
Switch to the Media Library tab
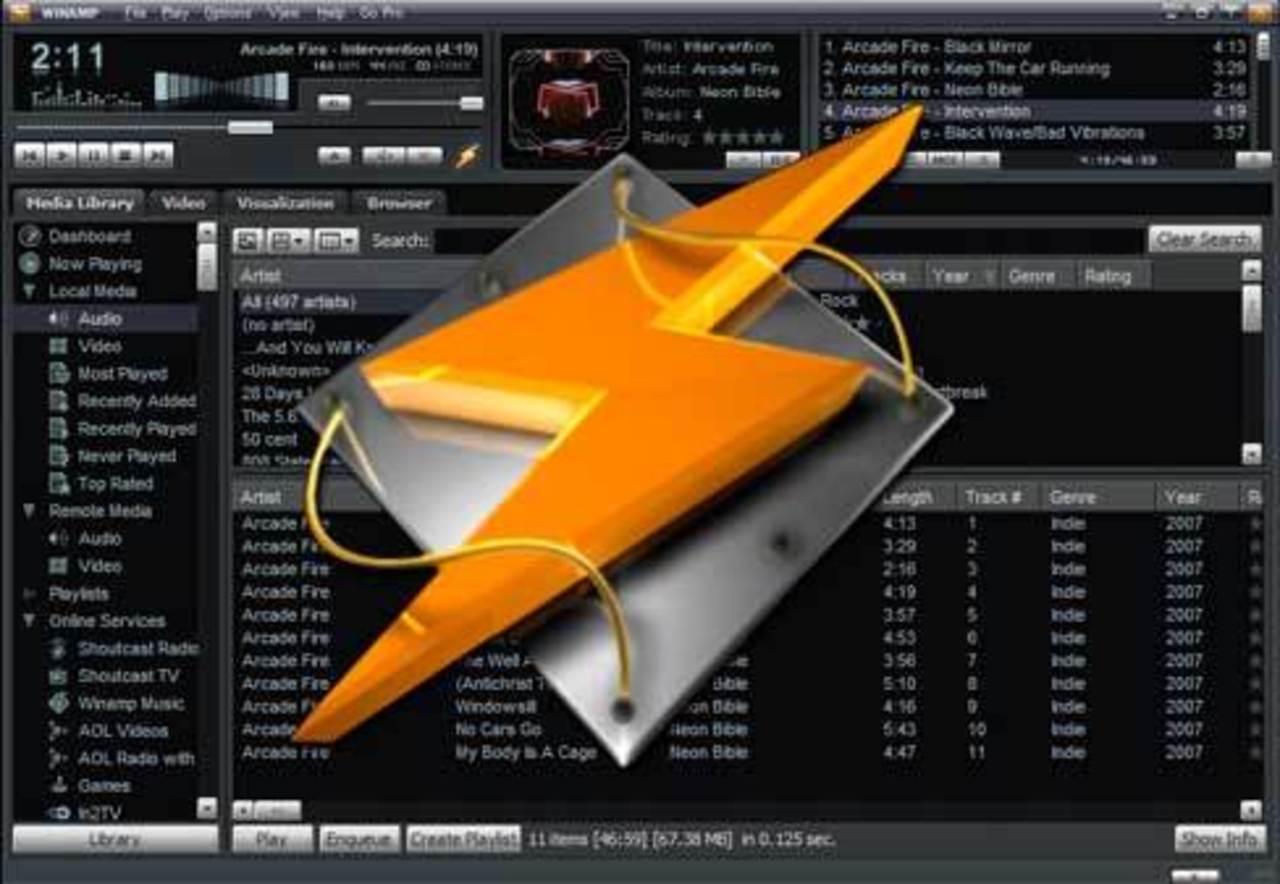pos(79,203)
